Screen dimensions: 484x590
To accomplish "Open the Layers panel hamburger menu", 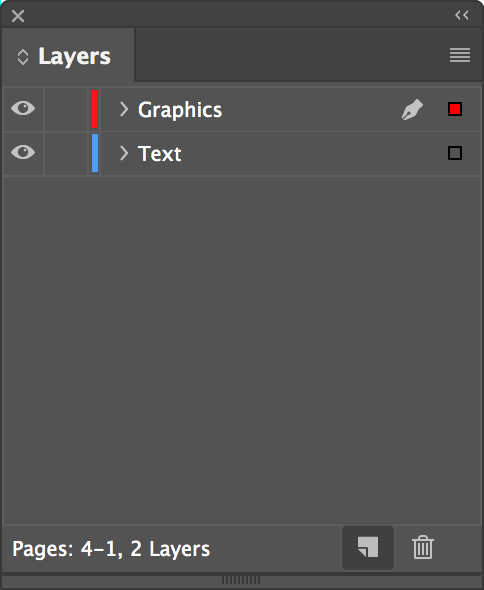I will click(460, 55).
